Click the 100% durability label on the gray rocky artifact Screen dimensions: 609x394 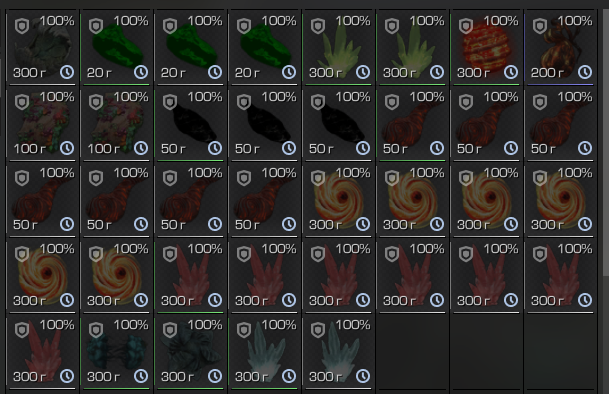[57, 21]
